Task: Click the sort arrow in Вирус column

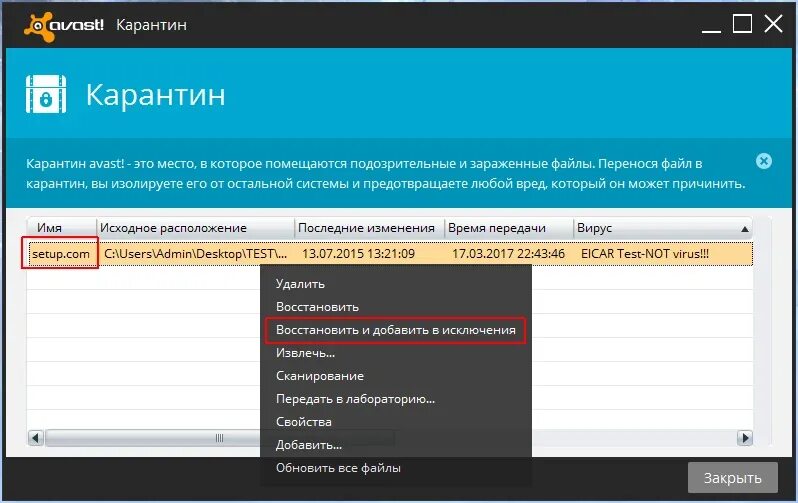Action: tap(745, 229)
